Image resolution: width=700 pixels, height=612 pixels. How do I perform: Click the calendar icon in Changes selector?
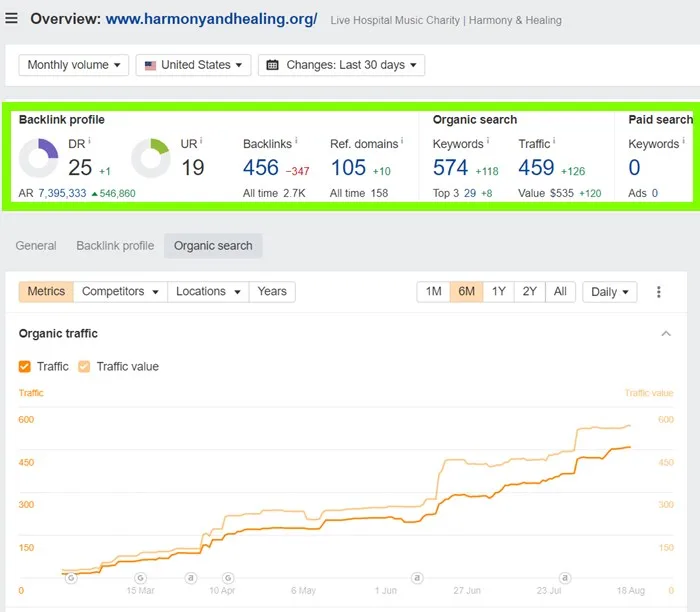tap(272, 65)
